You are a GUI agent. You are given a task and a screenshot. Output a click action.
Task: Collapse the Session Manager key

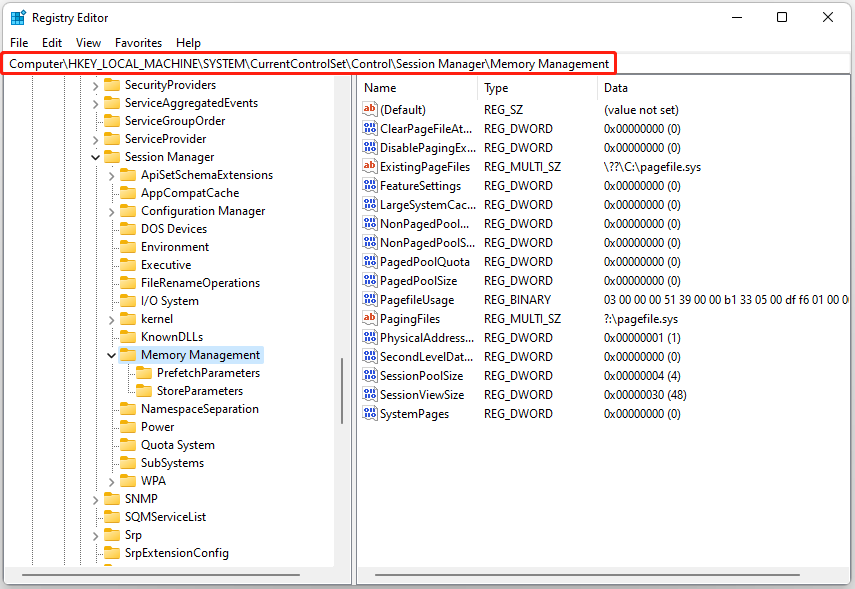95,157
